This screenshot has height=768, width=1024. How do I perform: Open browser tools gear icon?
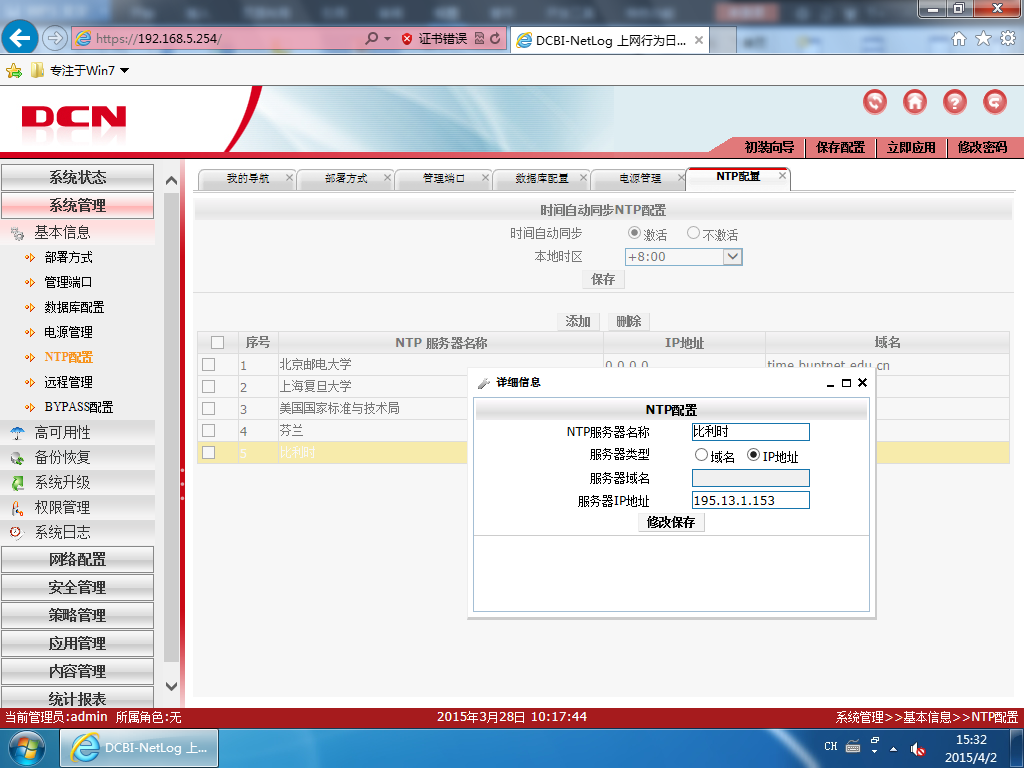click(1008, 39)
